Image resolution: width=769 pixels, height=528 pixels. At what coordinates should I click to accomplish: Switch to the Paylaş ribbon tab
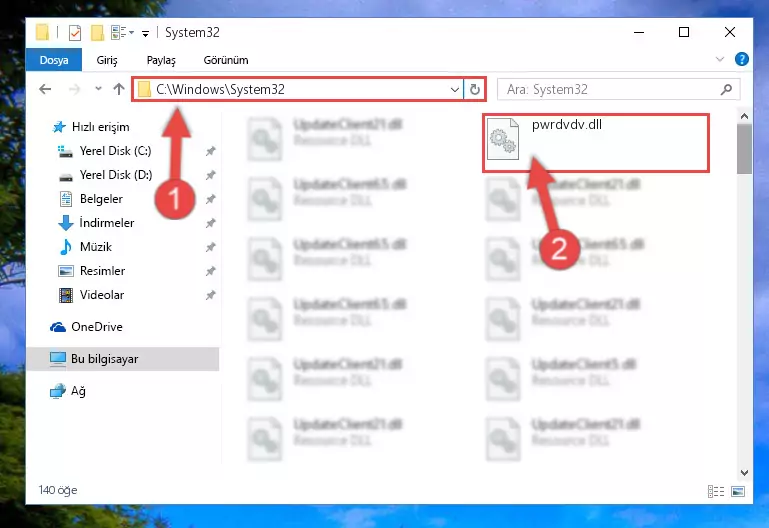[161, 60]
